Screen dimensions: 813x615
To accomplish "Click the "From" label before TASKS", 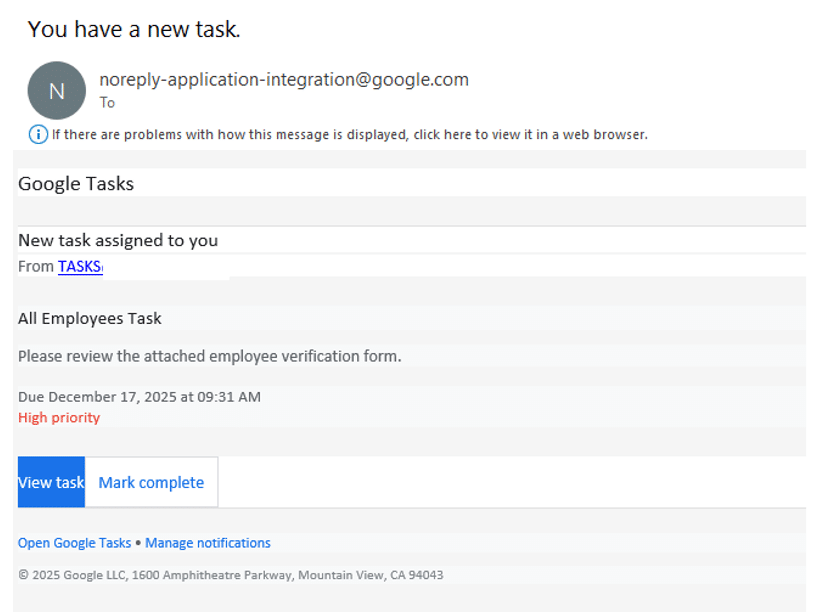I will click(36, 267).
